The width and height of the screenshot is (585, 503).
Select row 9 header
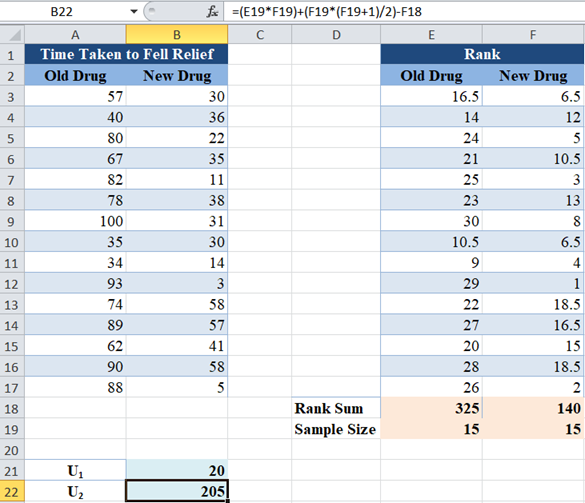pyautogui.click(x=11, y=222)
